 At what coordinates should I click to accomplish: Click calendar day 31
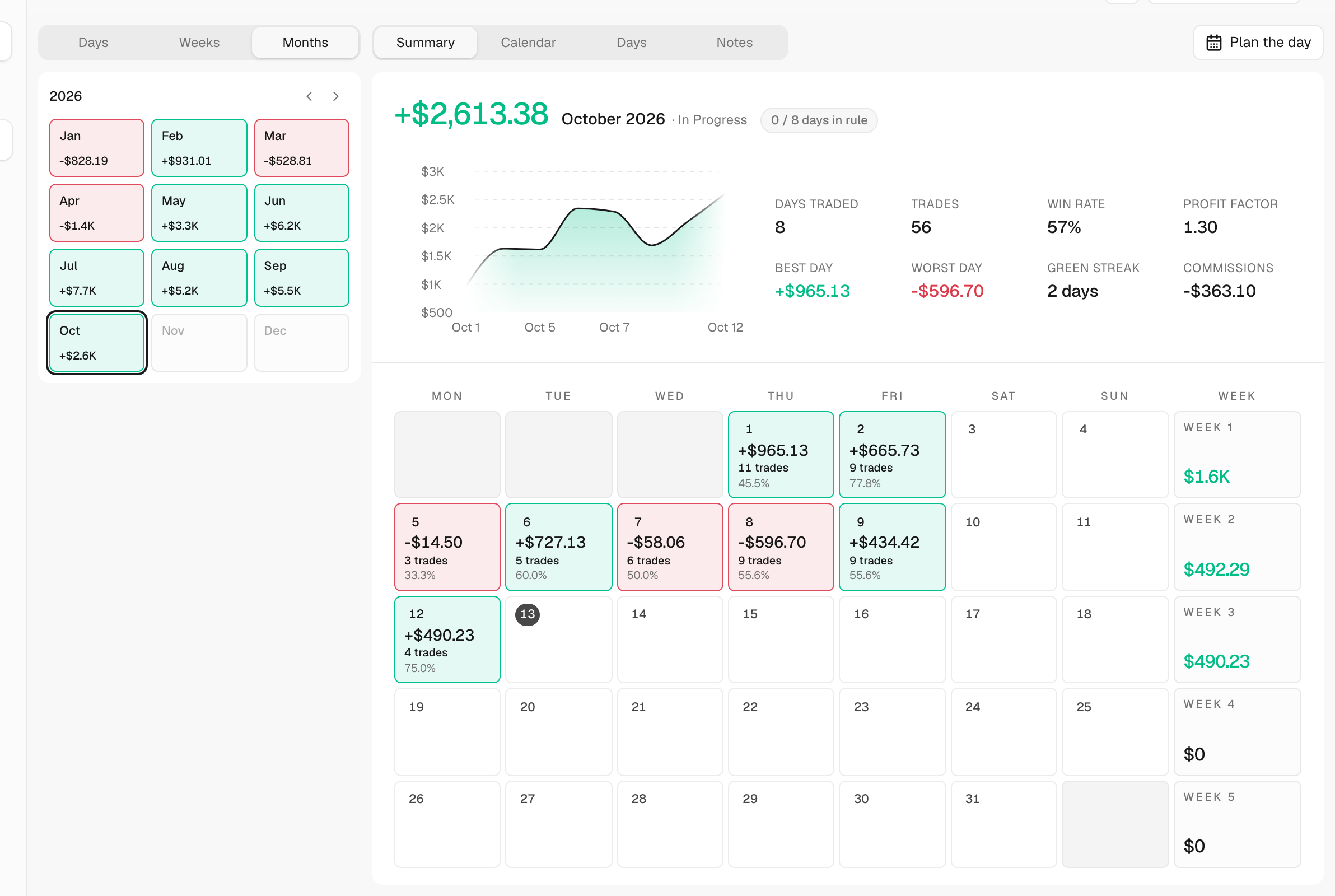coord(1003,824)
